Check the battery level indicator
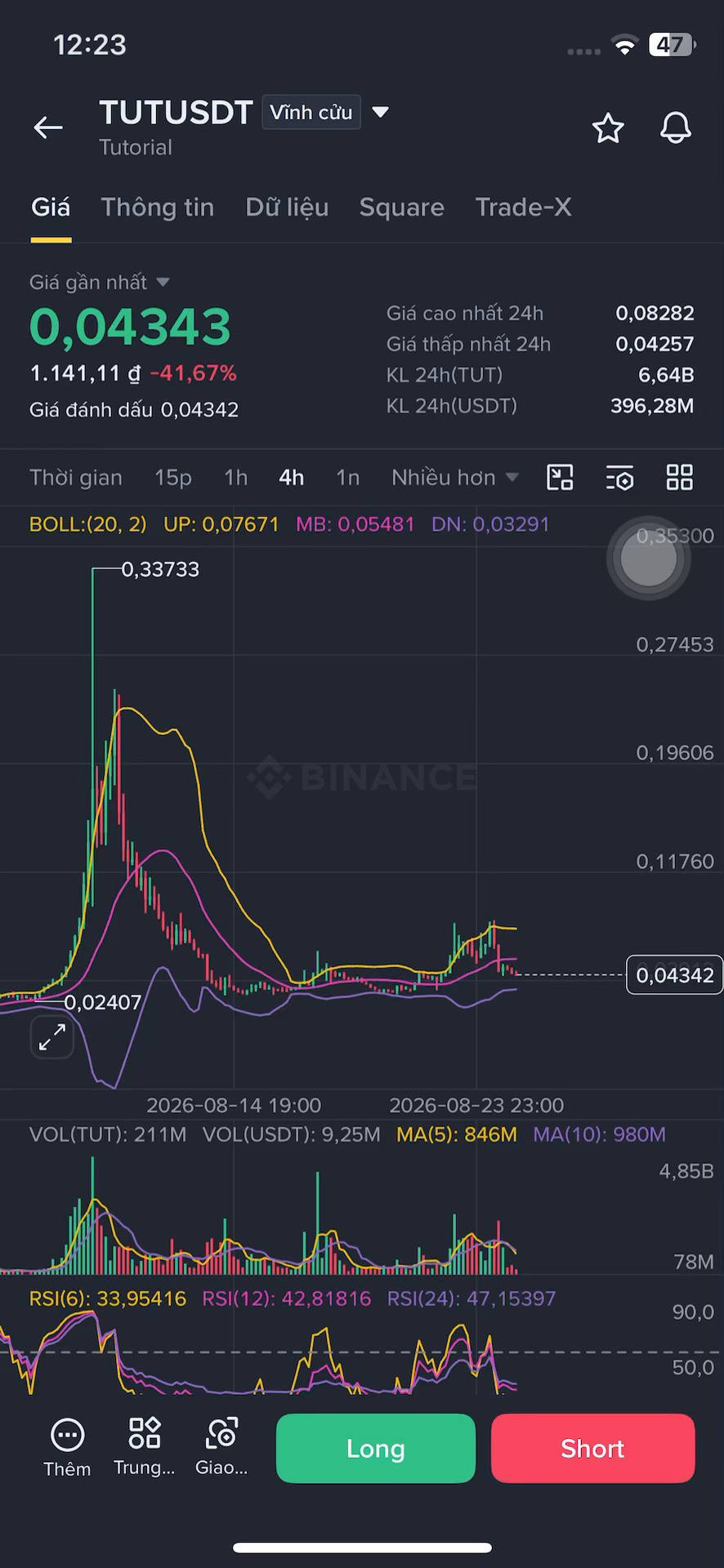The image size is (724, 1568). coord(673,45)
